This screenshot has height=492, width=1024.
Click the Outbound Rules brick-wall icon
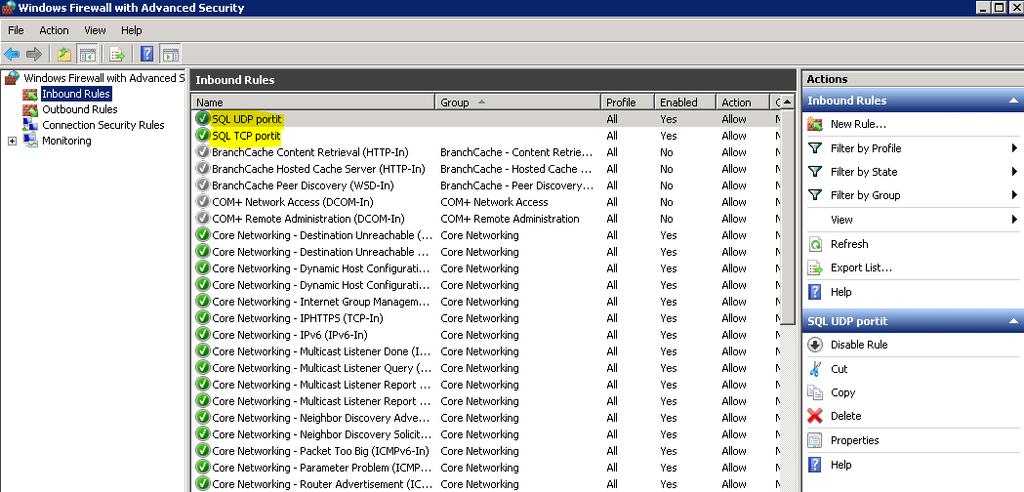click(x=31, y=110)
